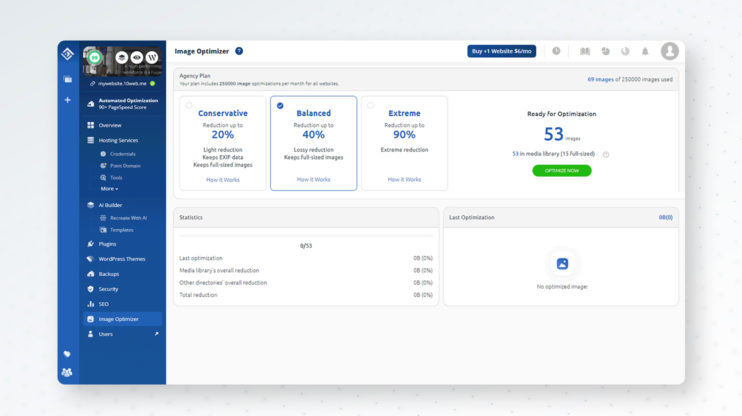Screen dimensions: 742x416
Task: Select the Conservative optimization mode radio
Action: click(x=189, y=106)
